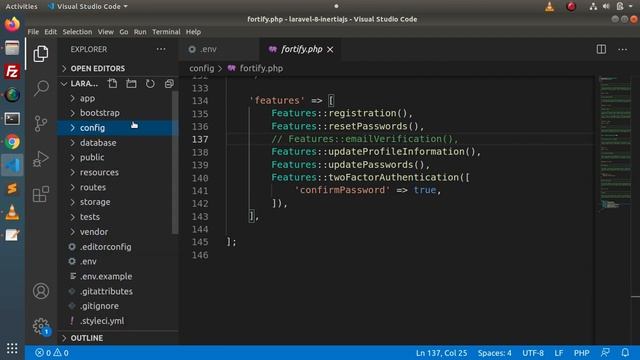Viewport: 640px width, 360px height.
Task: Launch Firefox from the dock
Action: tap(12, 24)
